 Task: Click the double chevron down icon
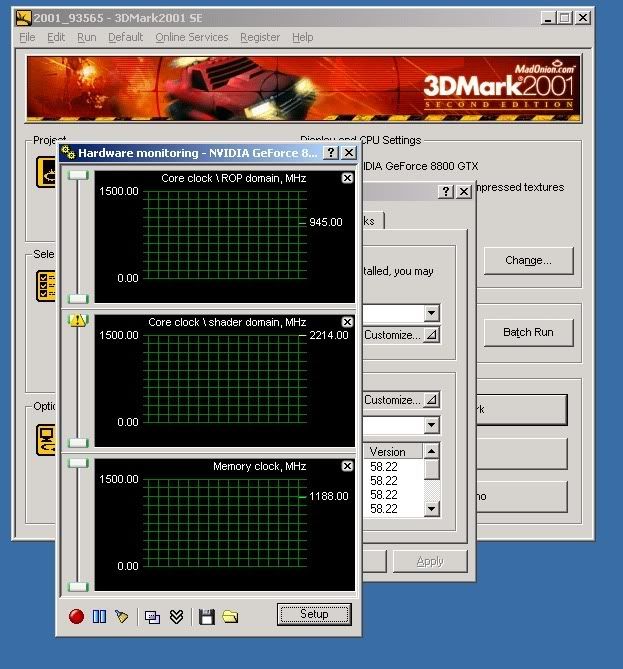tap(176, 617)
